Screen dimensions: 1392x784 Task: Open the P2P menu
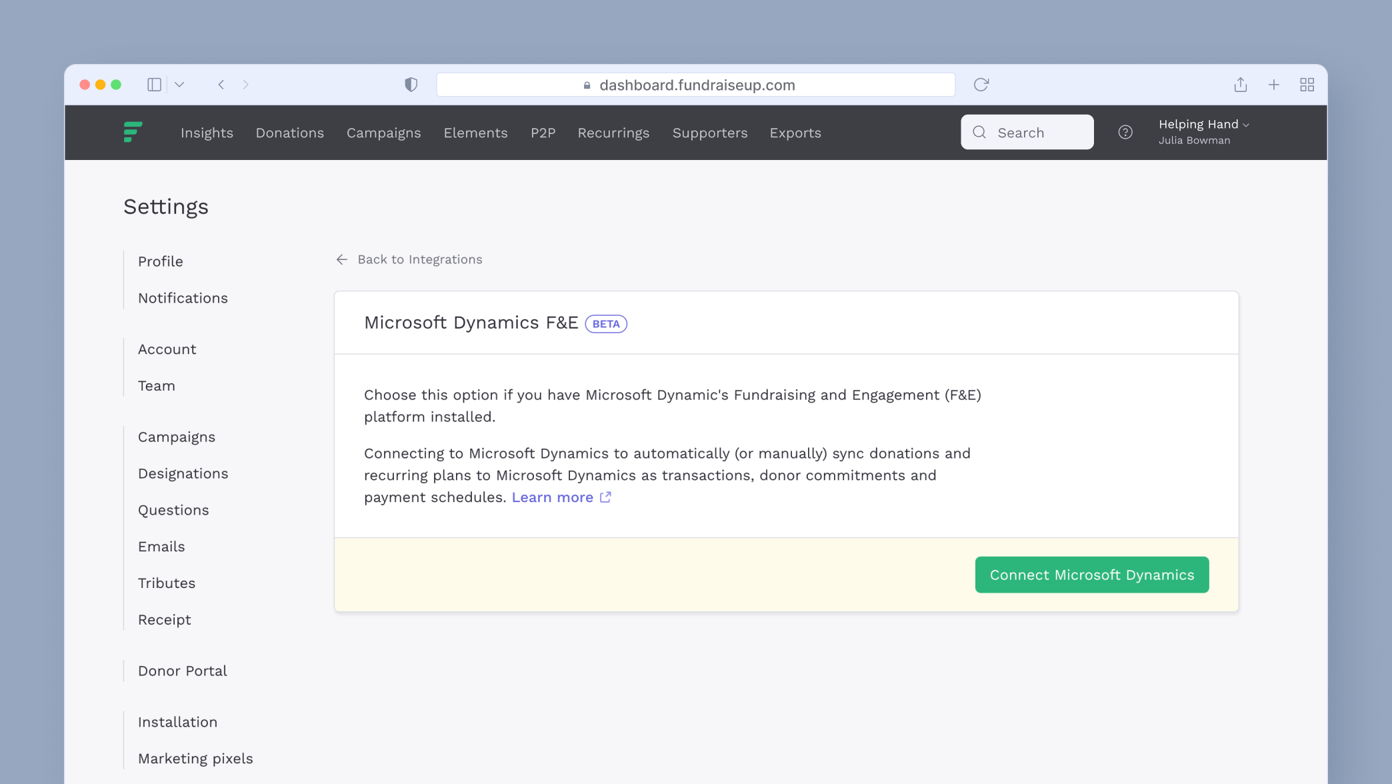pyautogui.click(x=543, y=133)
